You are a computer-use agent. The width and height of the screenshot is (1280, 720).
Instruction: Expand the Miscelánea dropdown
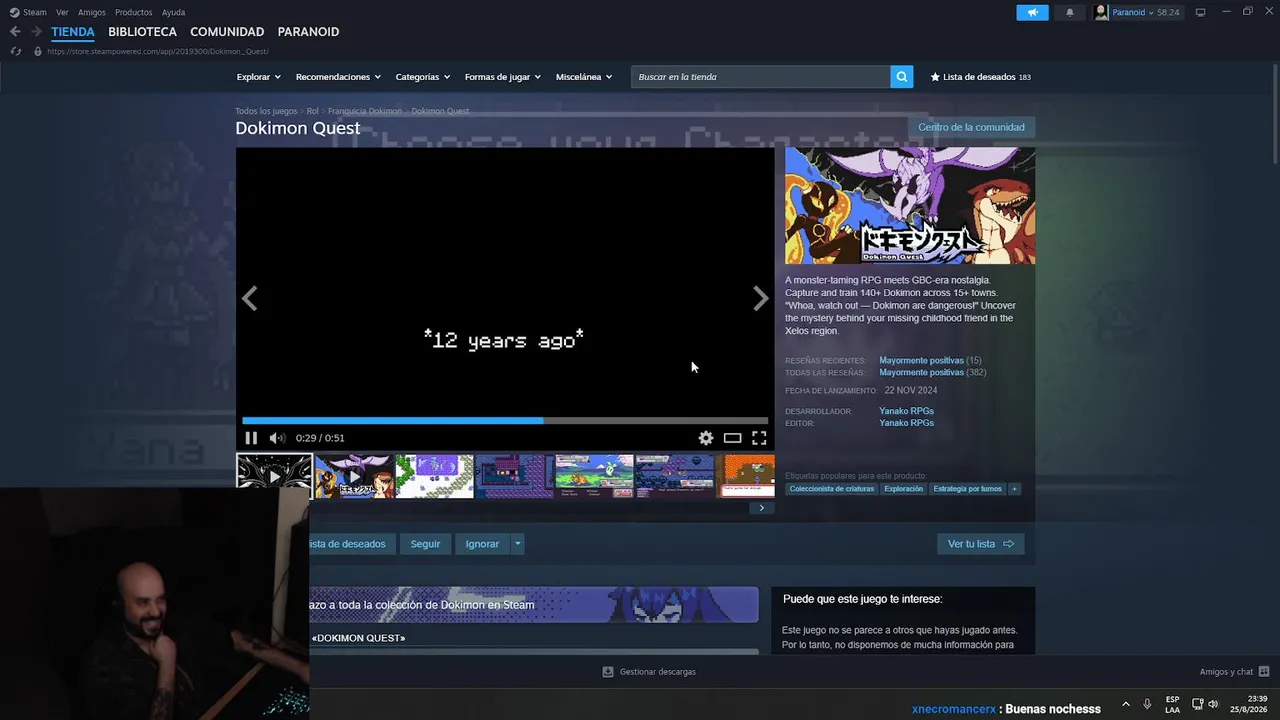click(x=584, y=77)
